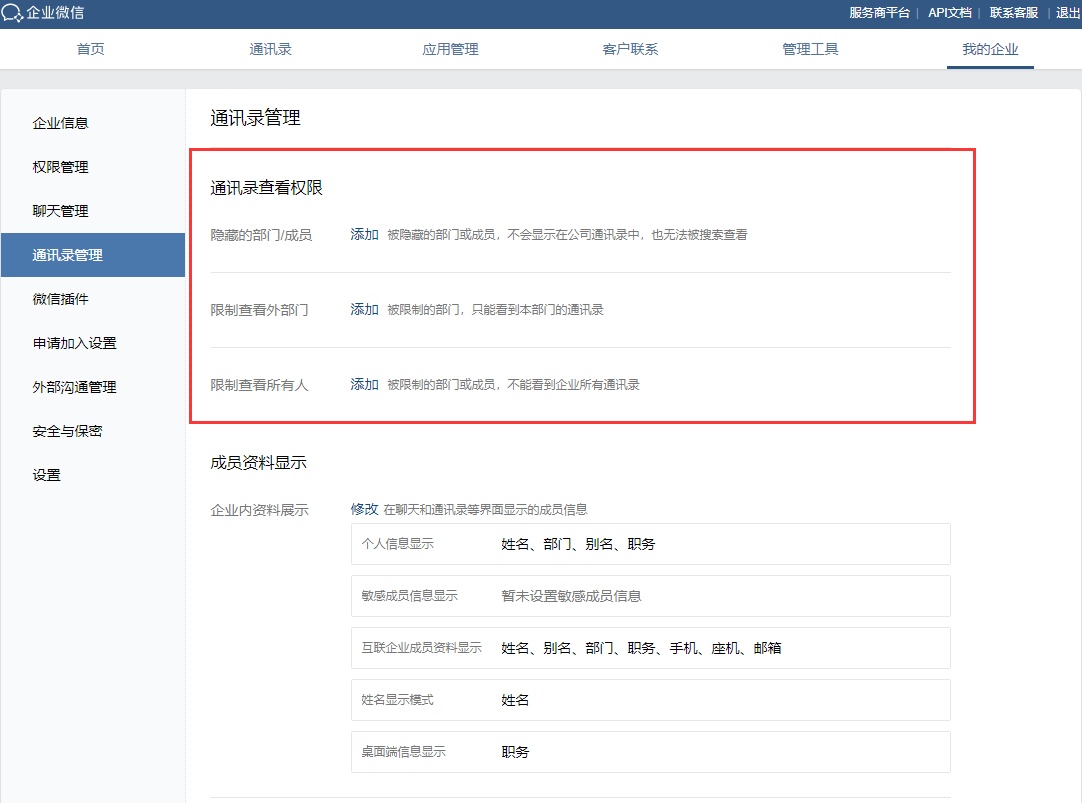
Task: Open the 管理工具 tab
Action: click(x=810, y=49)
